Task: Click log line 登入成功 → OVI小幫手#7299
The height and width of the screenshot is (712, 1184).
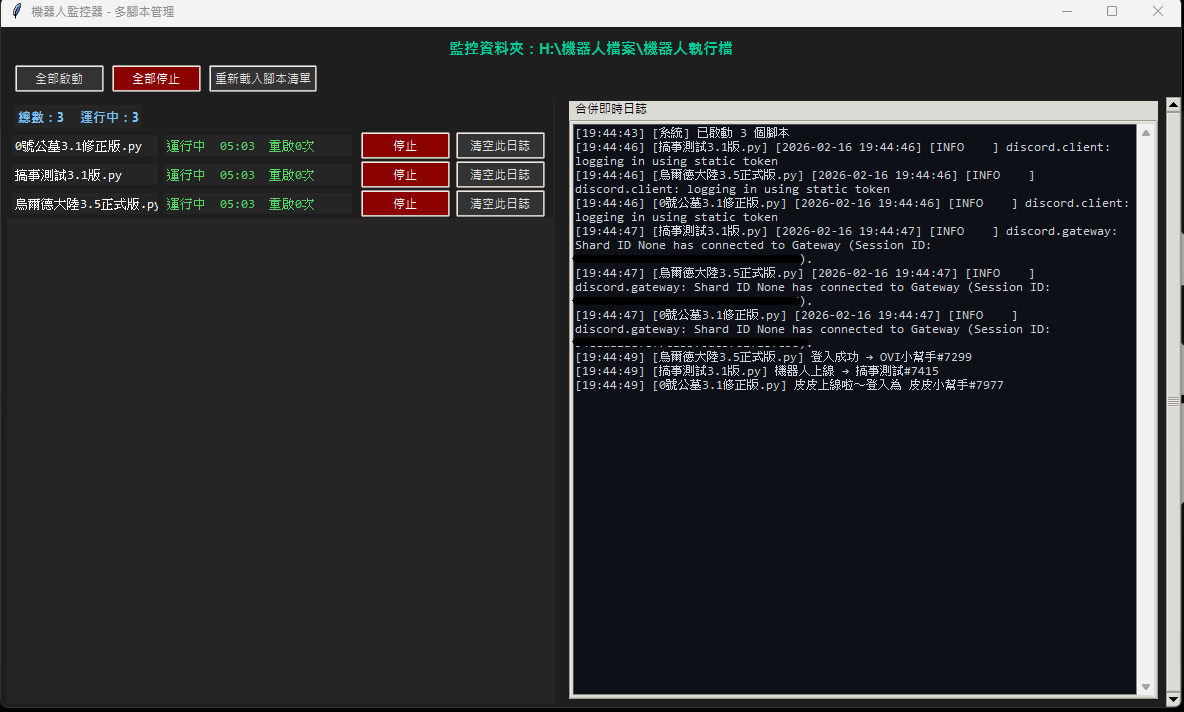Action: coord(773,357)
